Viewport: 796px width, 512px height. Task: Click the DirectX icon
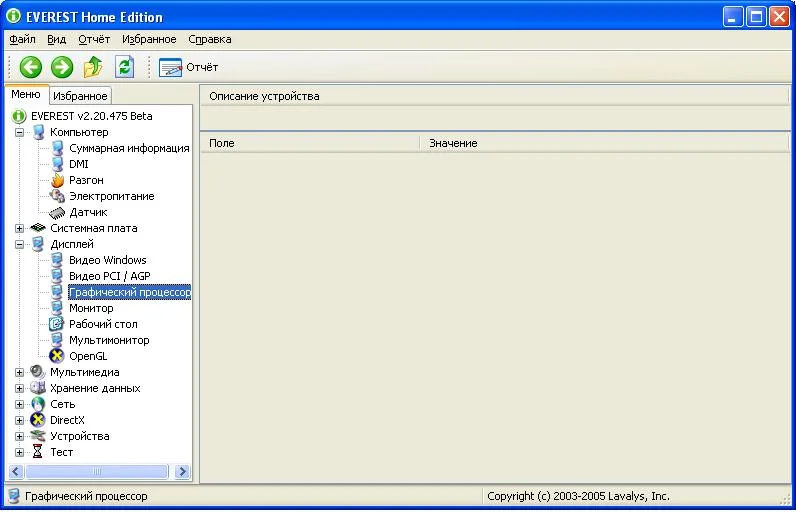38,420
